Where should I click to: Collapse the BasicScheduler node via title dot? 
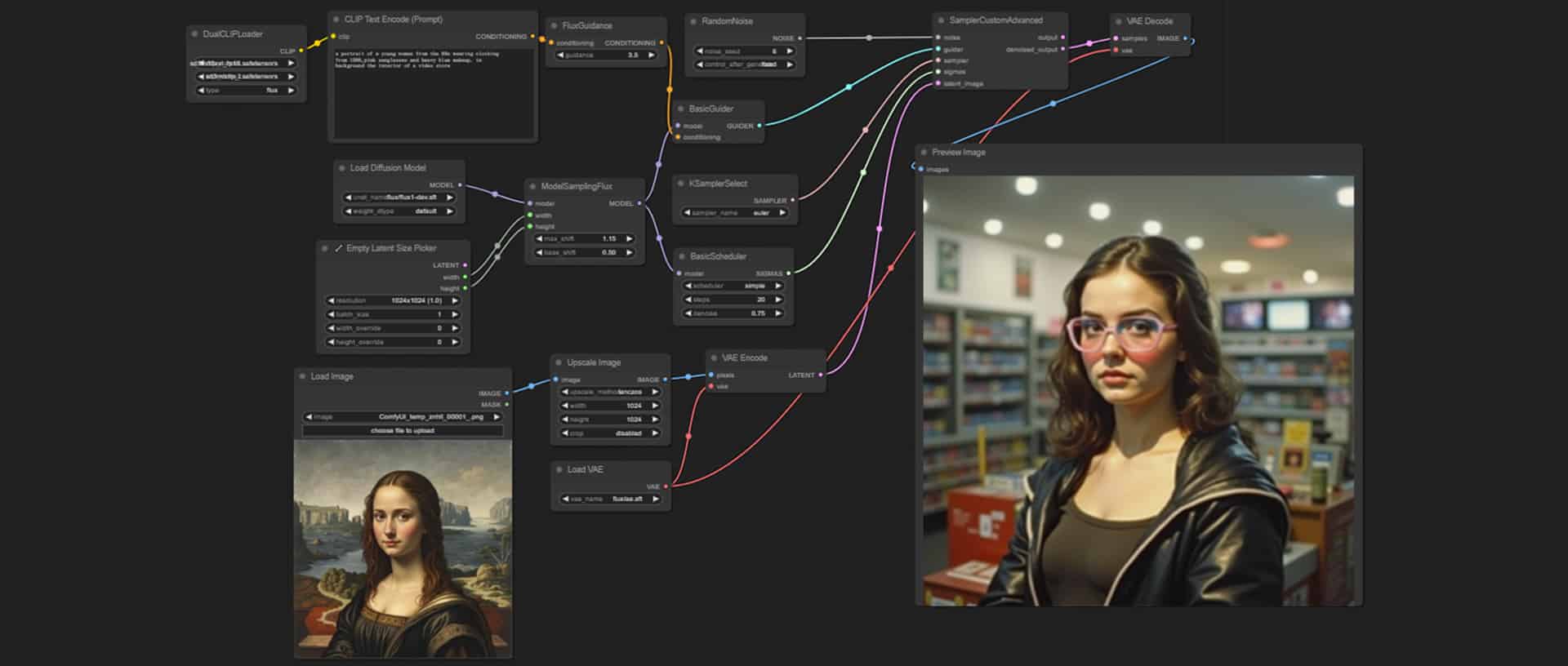pyautogui.click(x=681, y=256)
